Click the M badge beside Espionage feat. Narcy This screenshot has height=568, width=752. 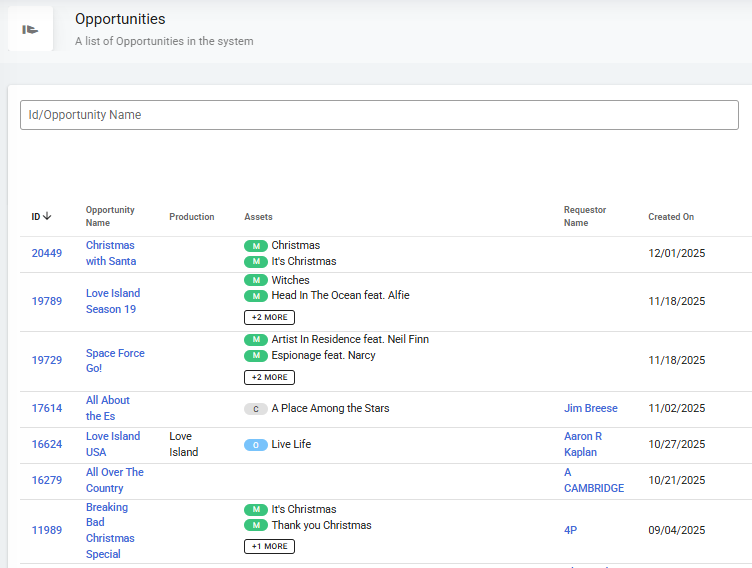point(256,355)
